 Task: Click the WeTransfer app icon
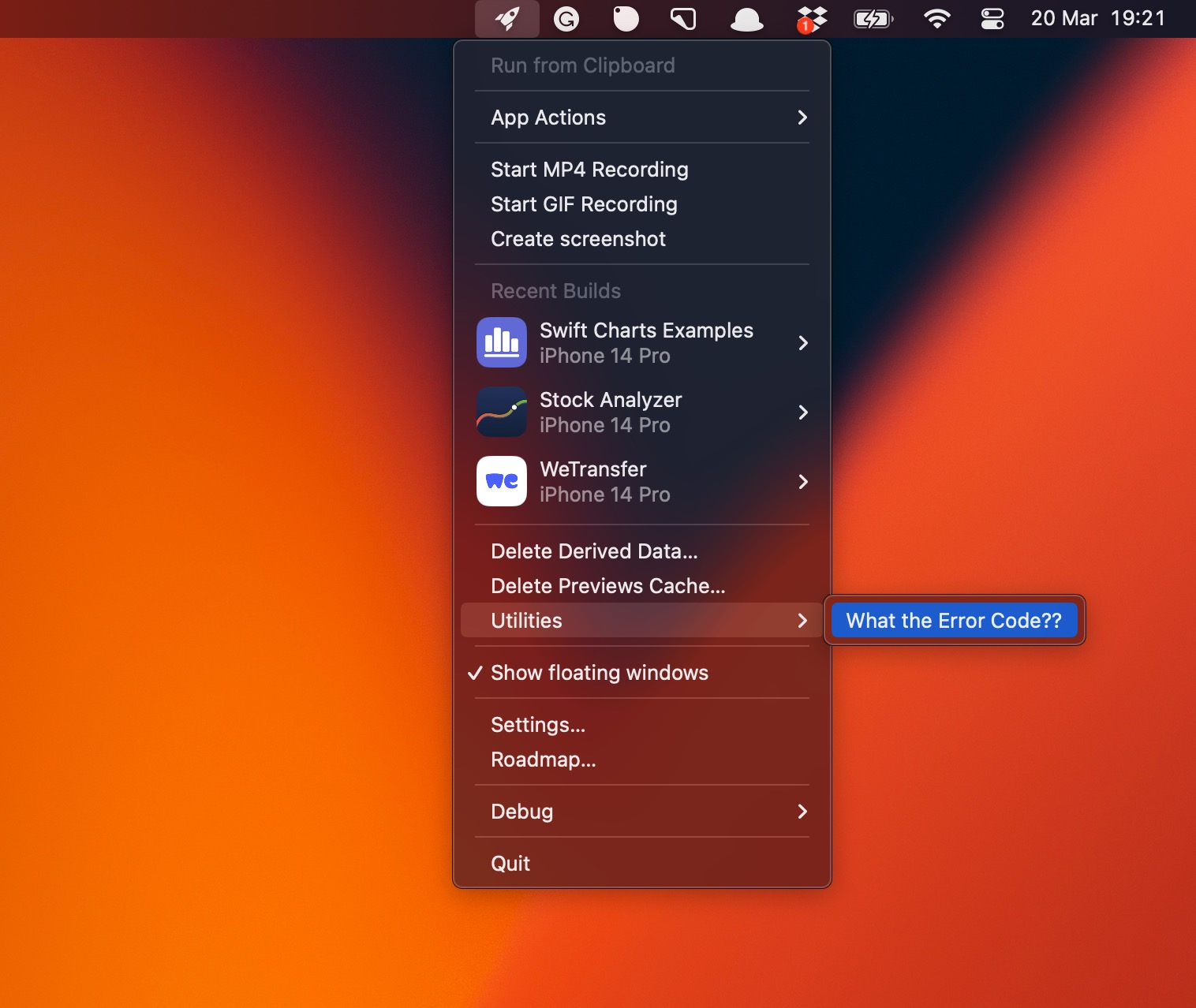click(x=502, y=481)
